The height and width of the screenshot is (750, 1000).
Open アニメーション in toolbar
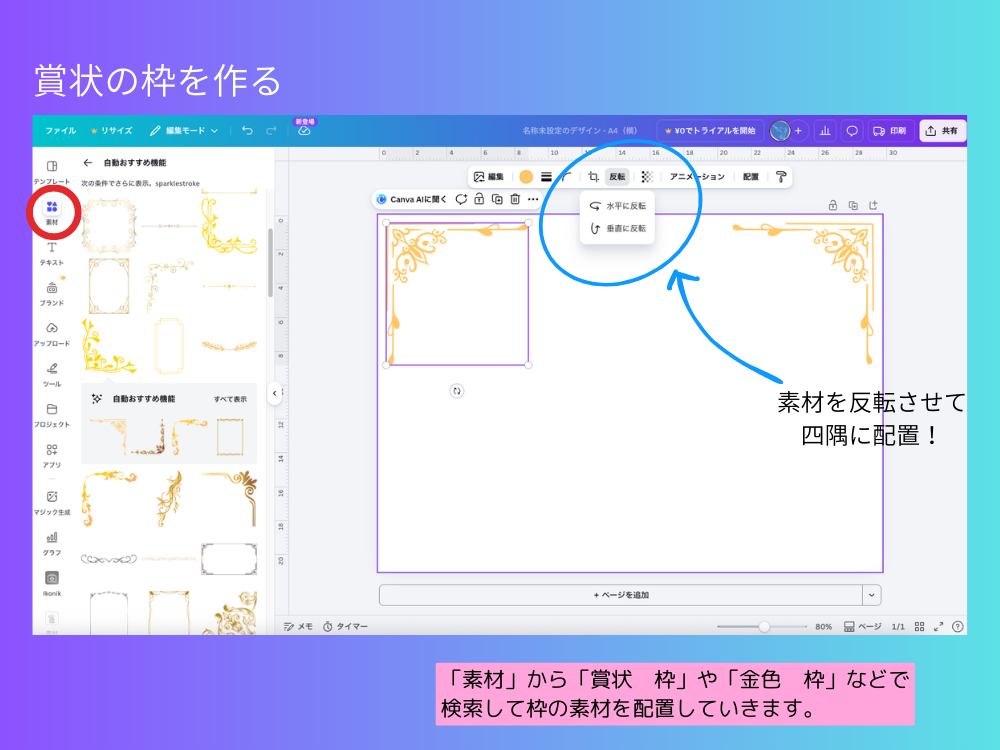(697, 177)
